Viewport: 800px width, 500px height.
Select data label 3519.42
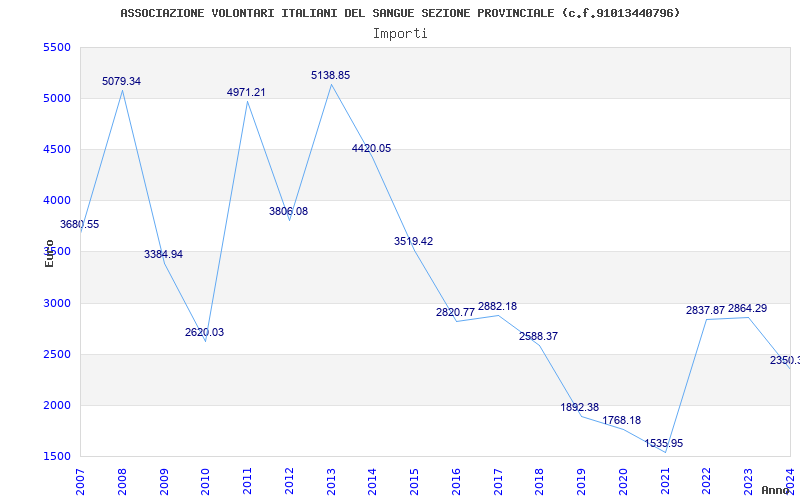pos(413,241)
